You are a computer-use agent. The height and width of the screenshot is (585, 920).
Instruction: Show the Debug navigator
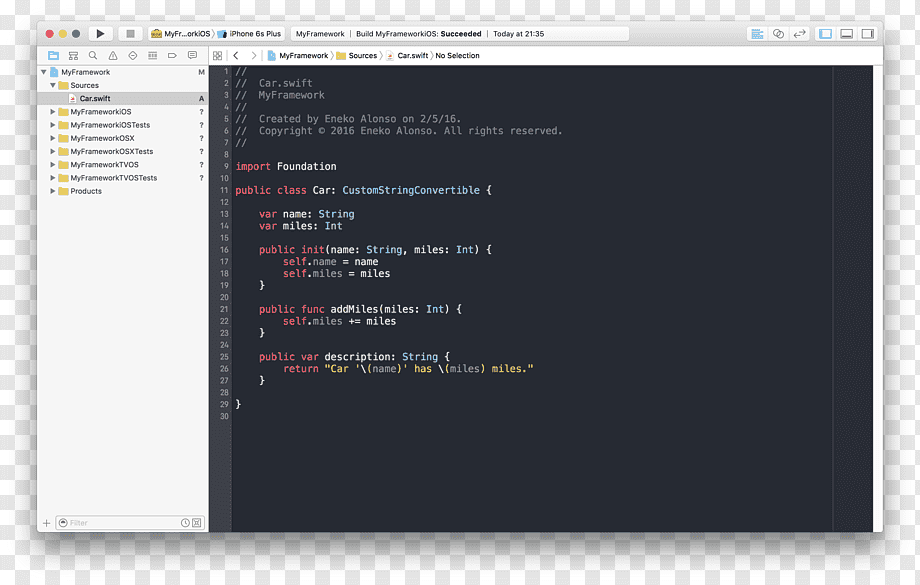(153, 56)
